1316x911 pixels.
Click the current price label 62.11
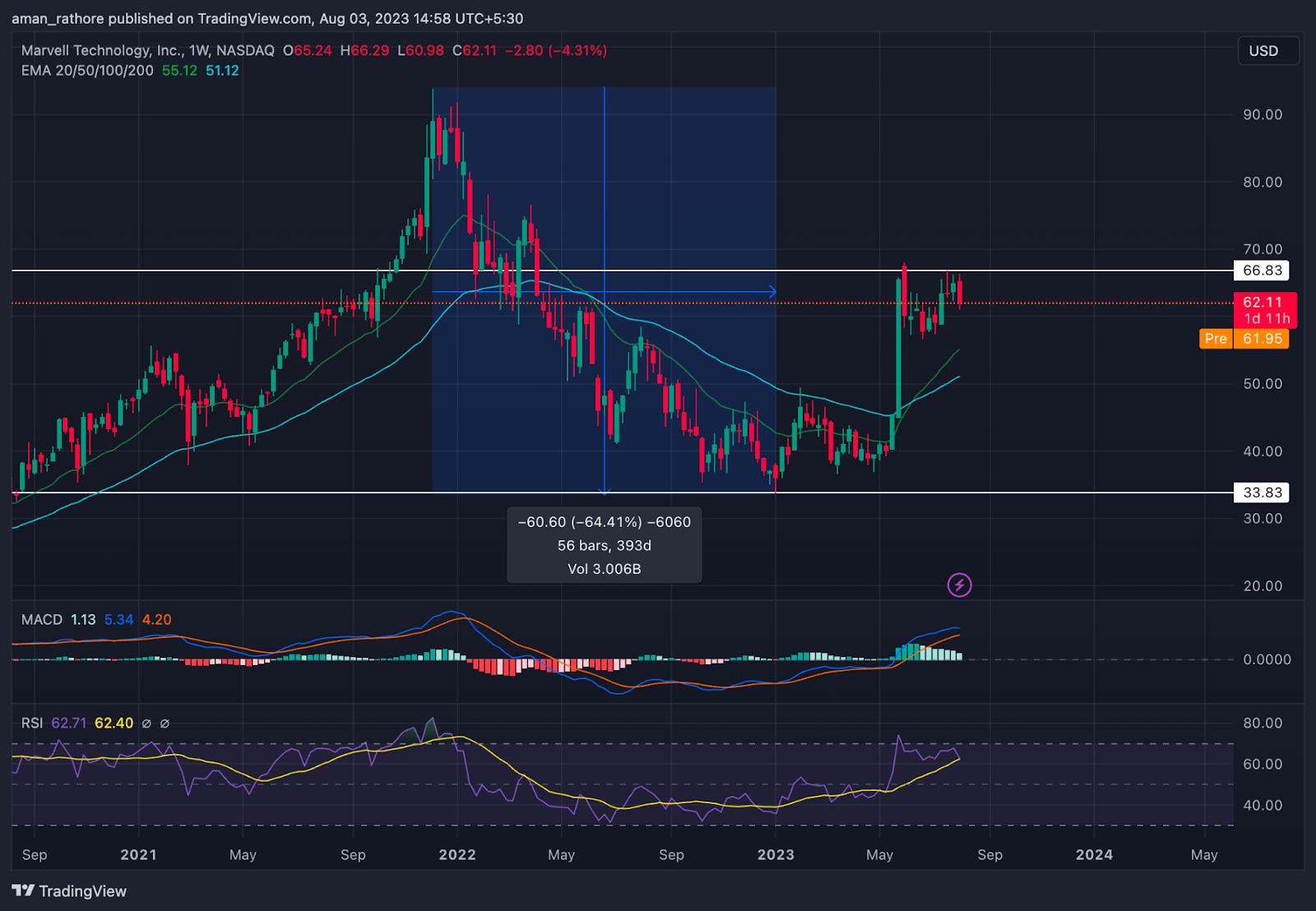click(1264, 302)
